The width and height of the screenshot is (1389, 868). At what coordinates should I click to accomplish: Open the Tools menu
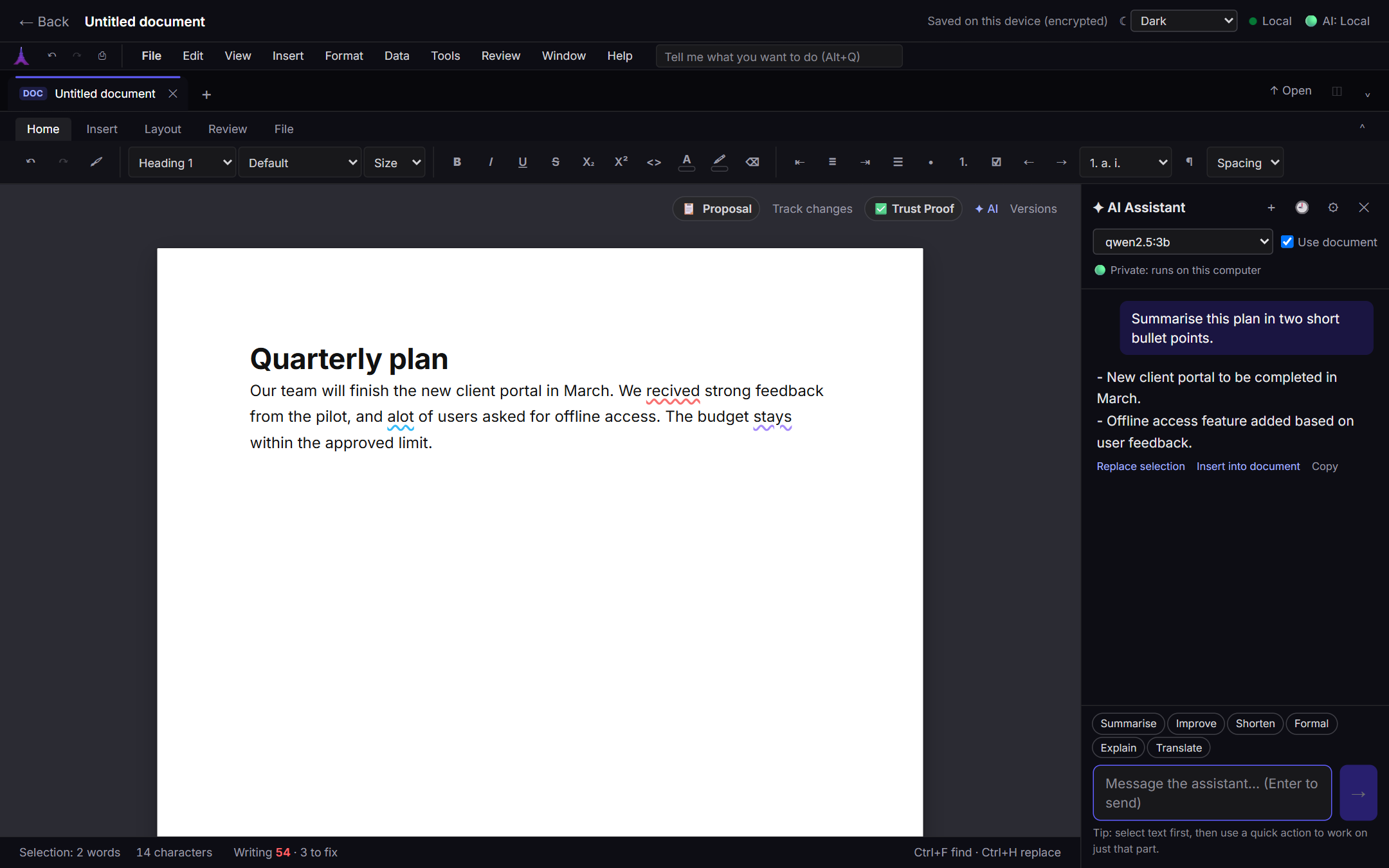tap(445, 56)
